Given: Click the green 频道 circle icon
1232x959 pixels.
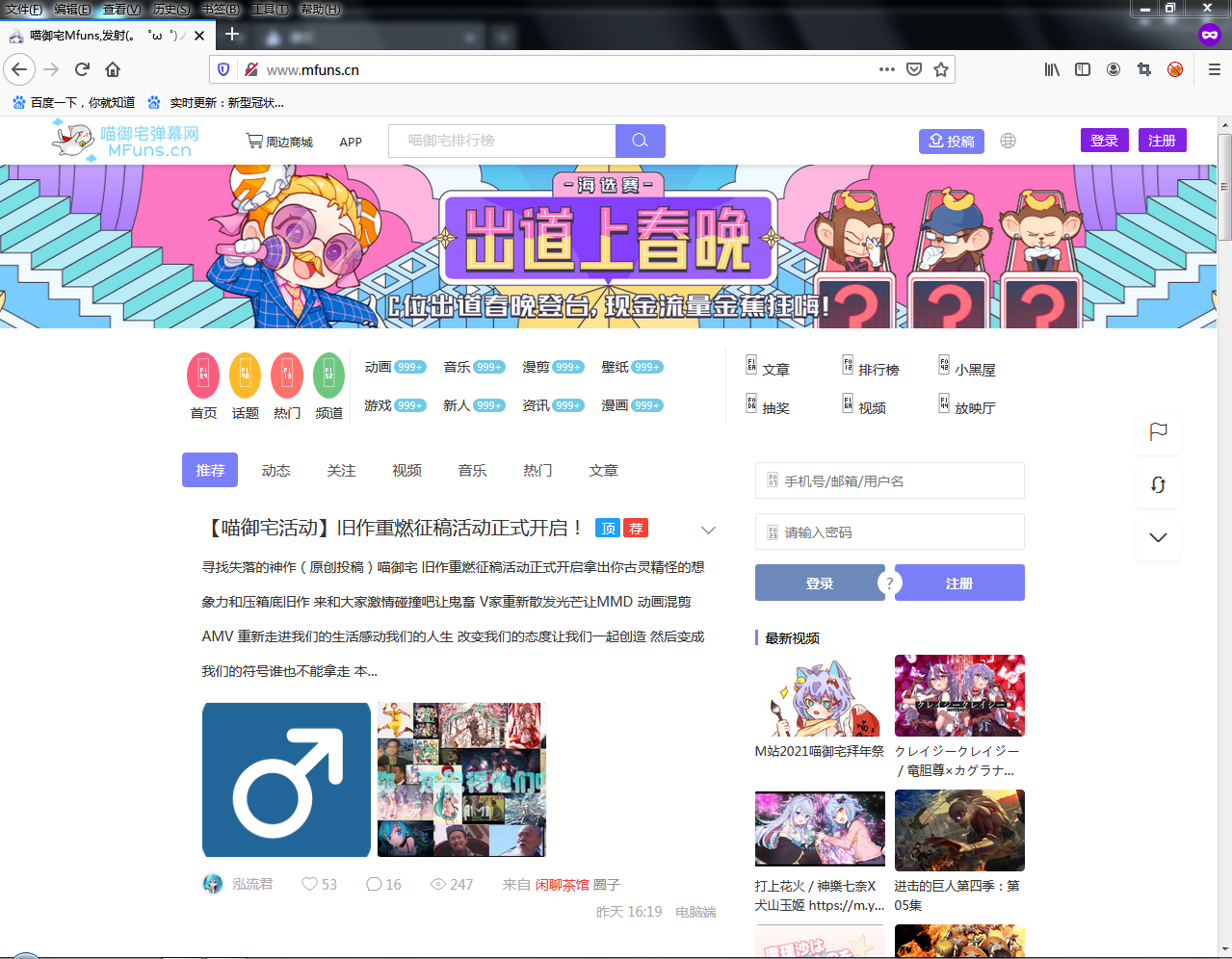Looking at the screenshot, I should 328,376.
